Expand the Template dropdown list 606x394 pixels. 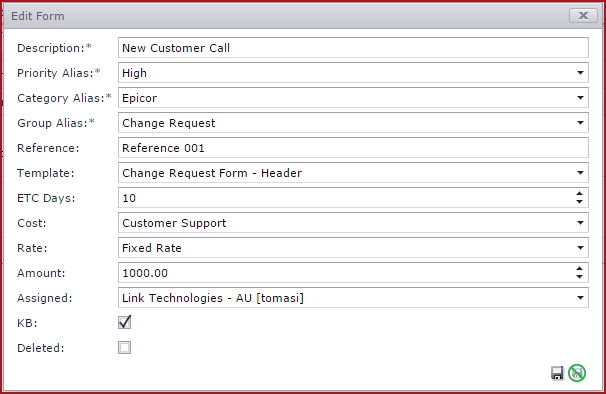(580, 173)
